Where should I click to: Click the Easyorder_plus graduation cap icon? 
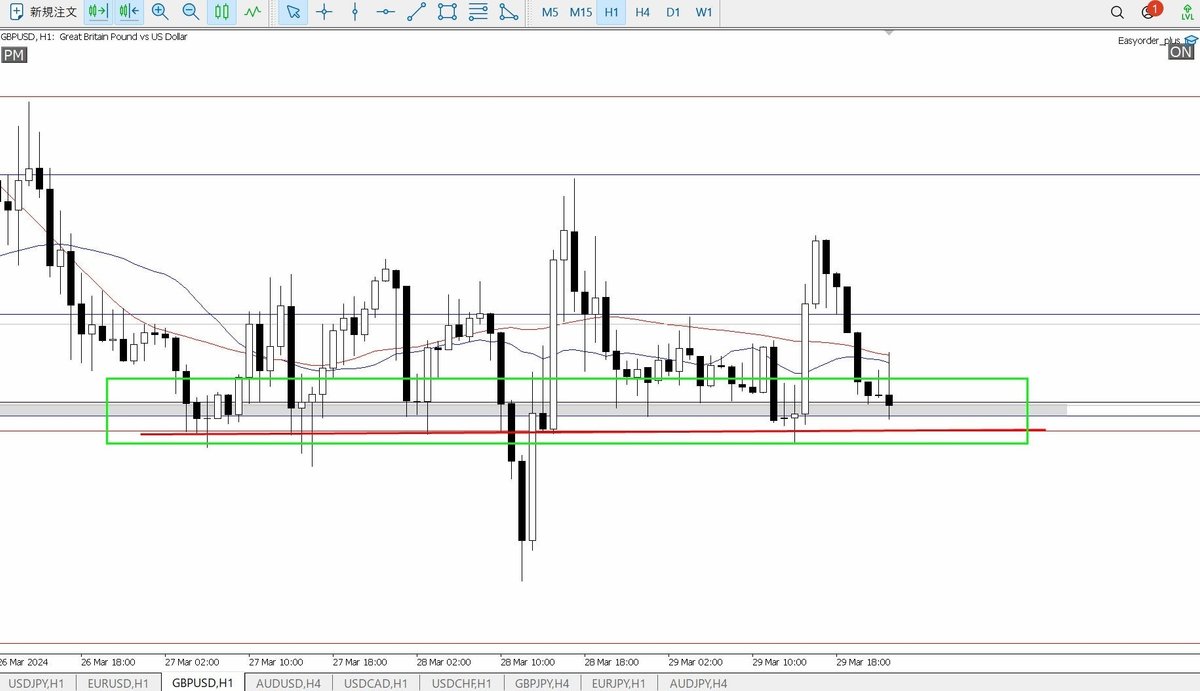[x=1189, y=41]
